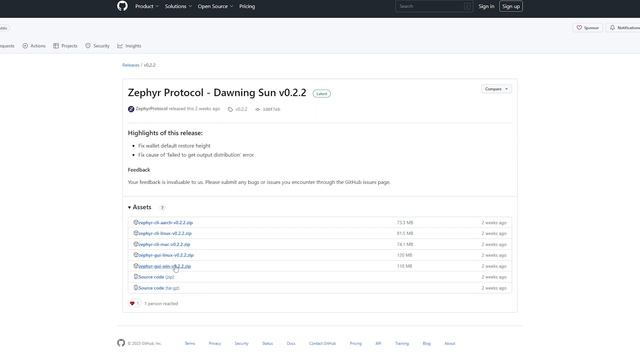Focus the Search input field
The height and width of the screenshot is (360, 640).
tap(434, 6)
